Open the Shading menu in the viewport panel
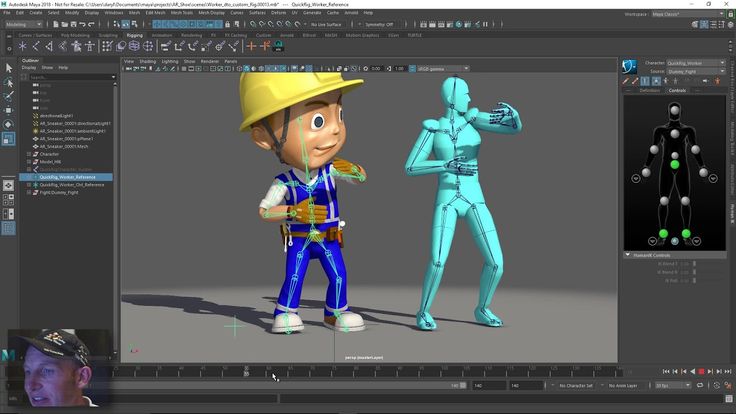 click(x=147, y=61)
